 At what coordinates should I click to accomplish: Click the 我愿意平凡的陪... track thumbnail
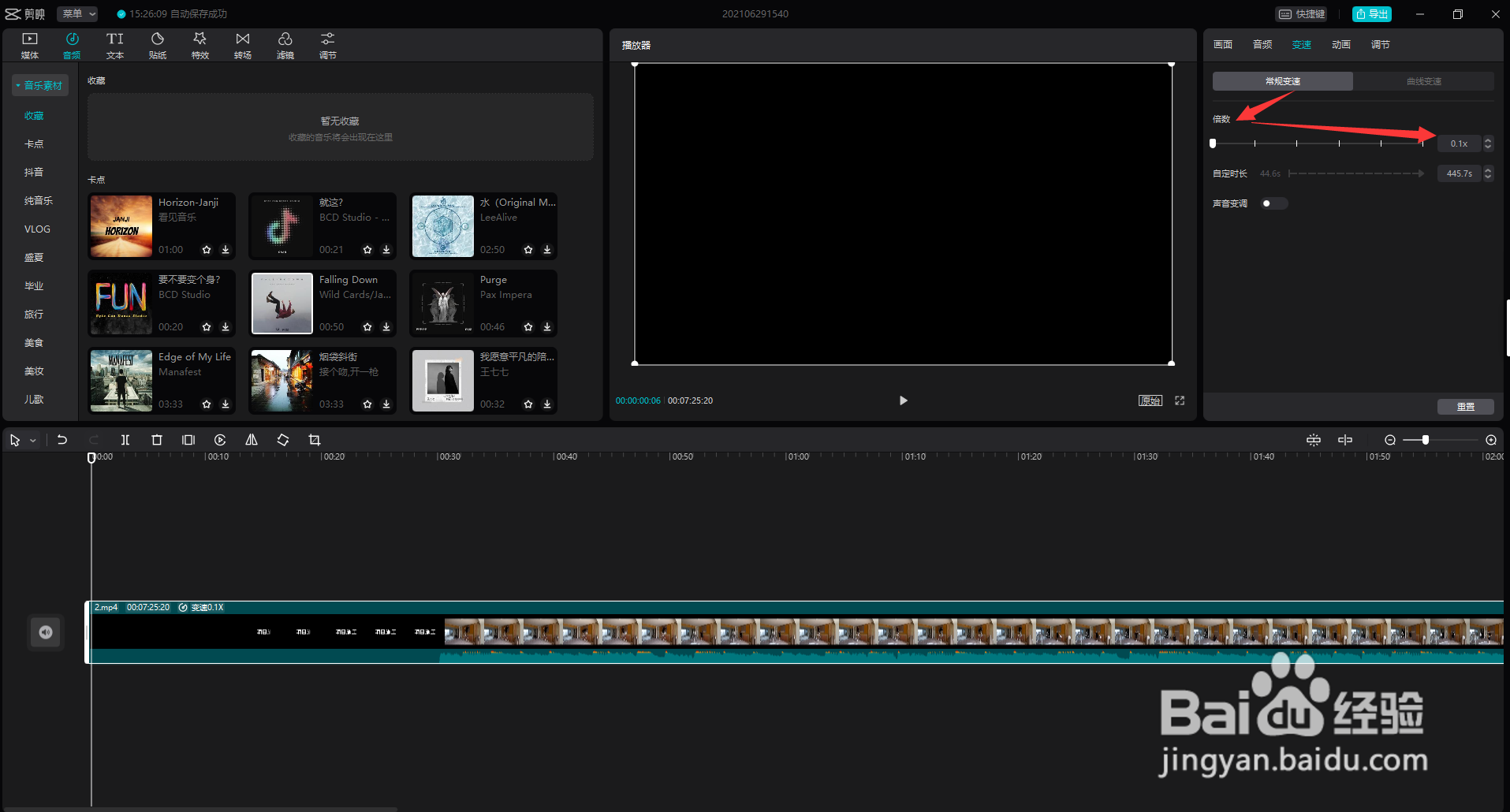[443, 381]
